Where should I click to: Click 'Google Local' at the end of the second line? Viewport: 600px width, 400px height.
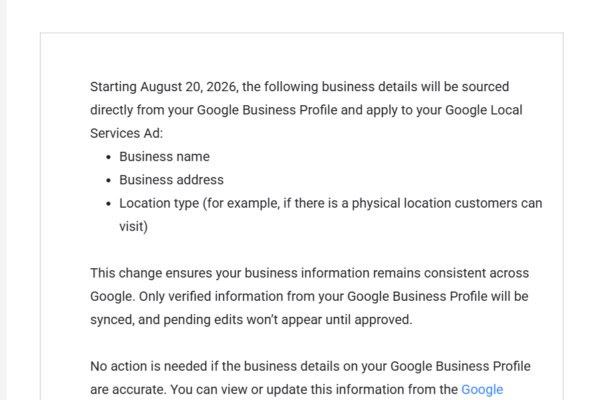click(484, 110)
